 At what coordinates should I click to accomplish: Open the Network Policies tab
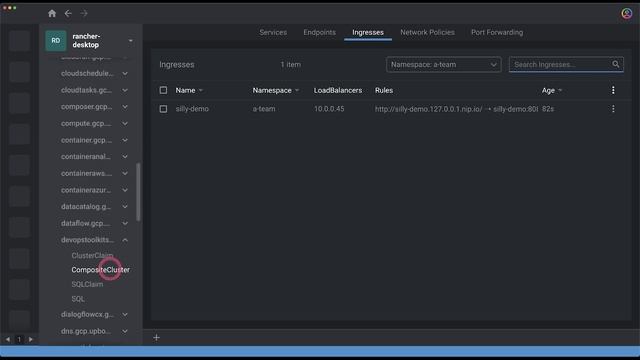coord(427,32)
